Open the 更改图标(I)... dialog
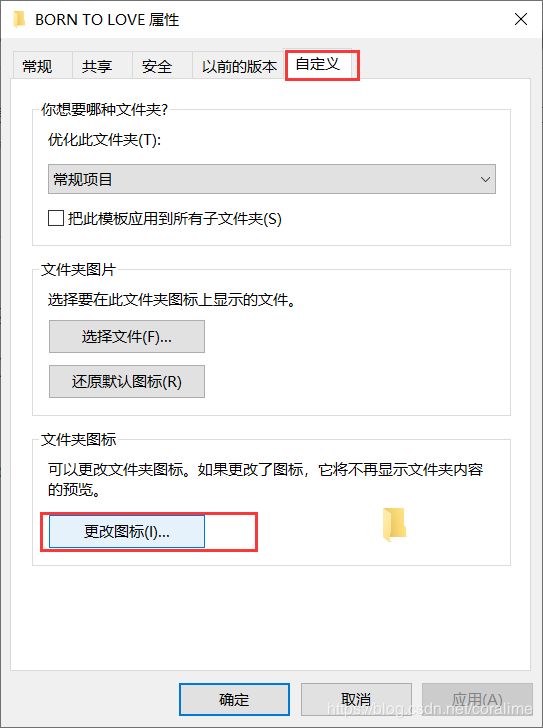 [x=127, y=532]
